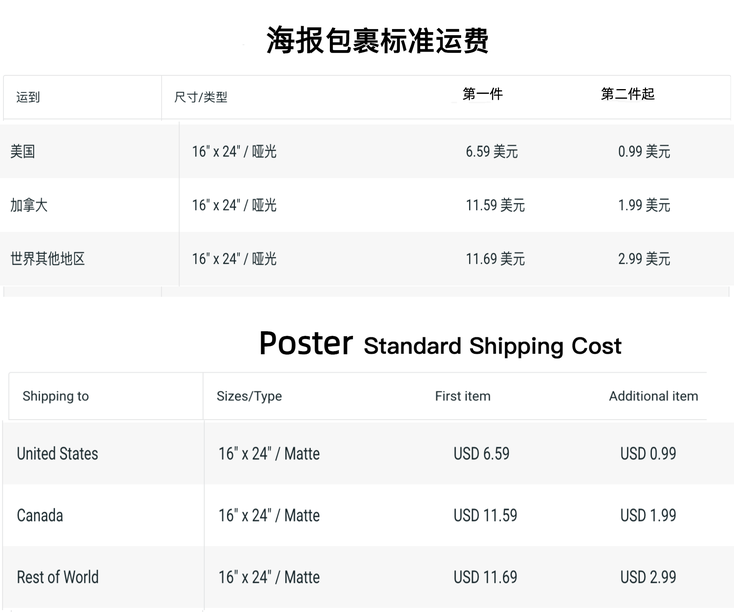This screenshot has width=734, height=612.
Task: Click the Additional item column header
Action: pos(653,396)
